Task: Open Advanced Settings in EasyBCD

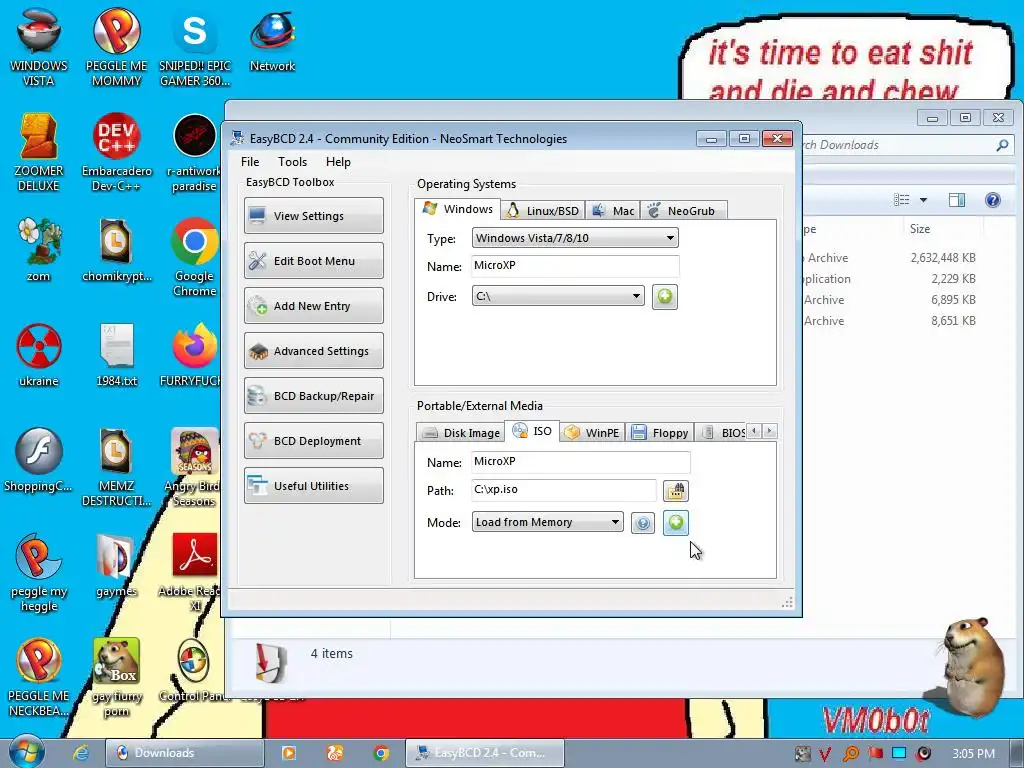Action: point(313,351)
